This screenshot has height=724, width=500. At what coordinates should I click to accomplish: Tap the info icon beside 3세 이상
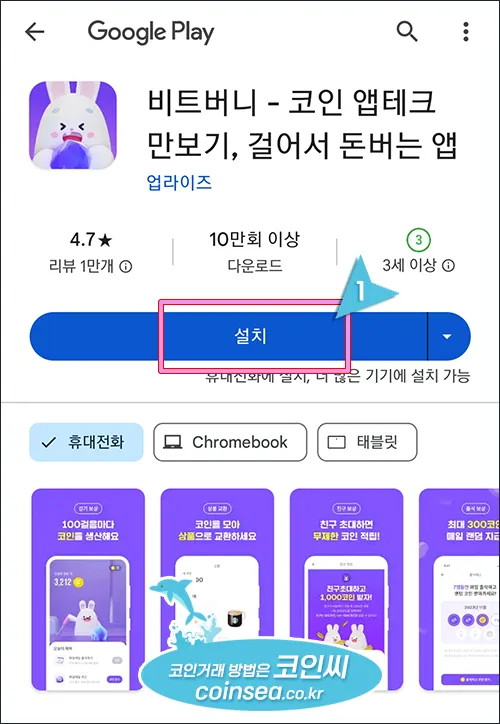pyautogui.click(x=448, y=265)
